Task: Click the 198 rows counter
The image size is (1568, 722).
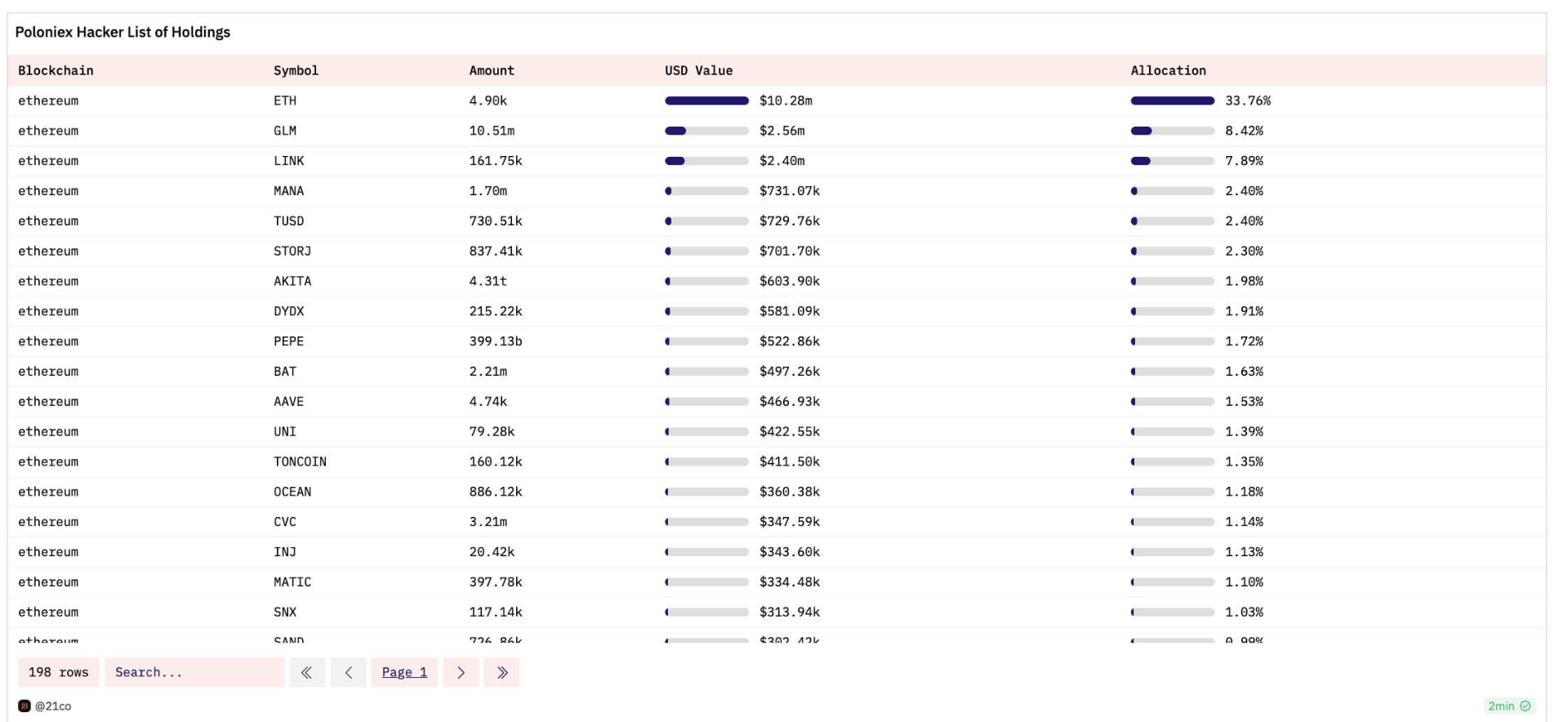Action: coord(59,672)
